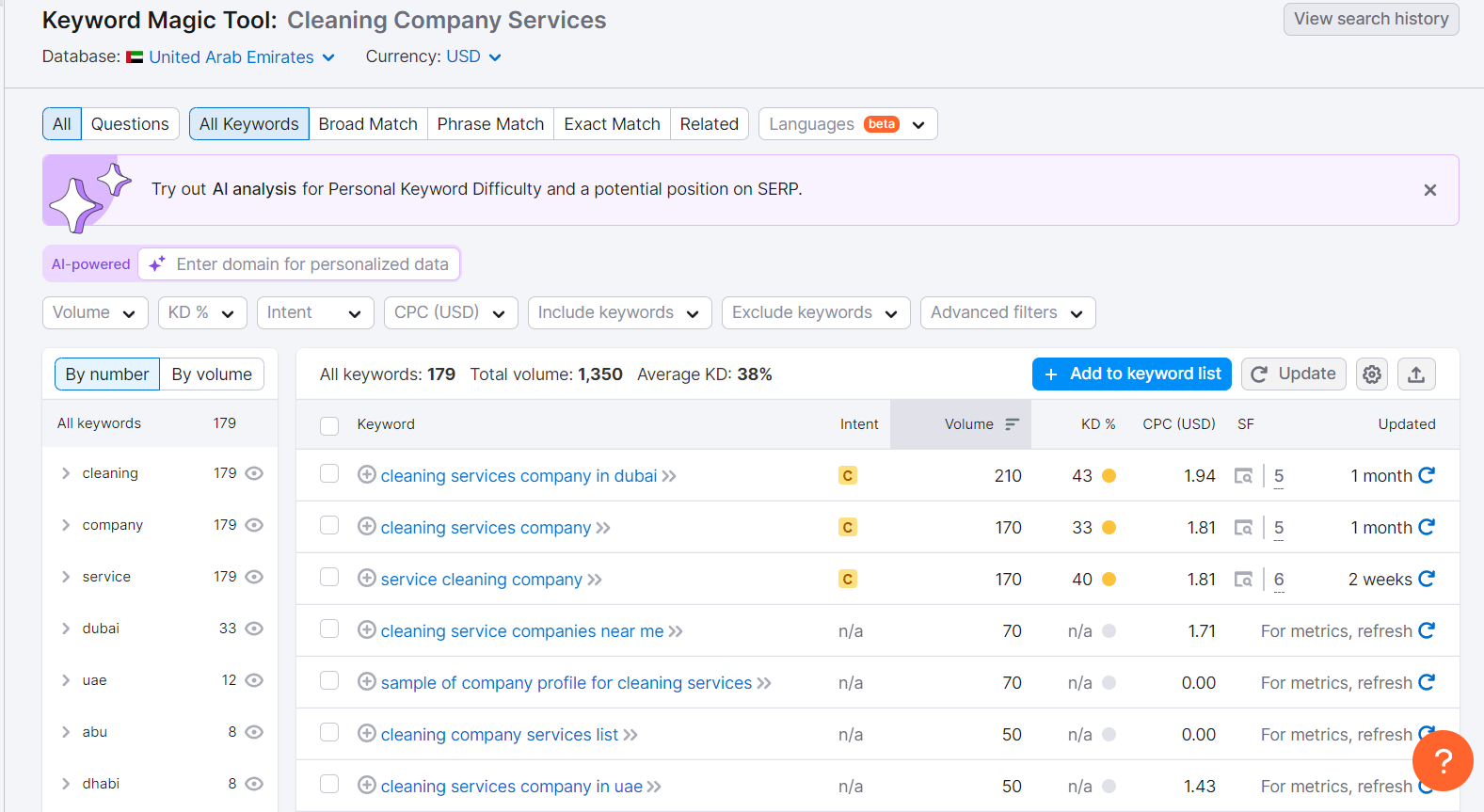The height and width of the screenshot is (812, 1484).
Task: Click plus icon for 'cleaning company services list'
Action: (367, 734)
